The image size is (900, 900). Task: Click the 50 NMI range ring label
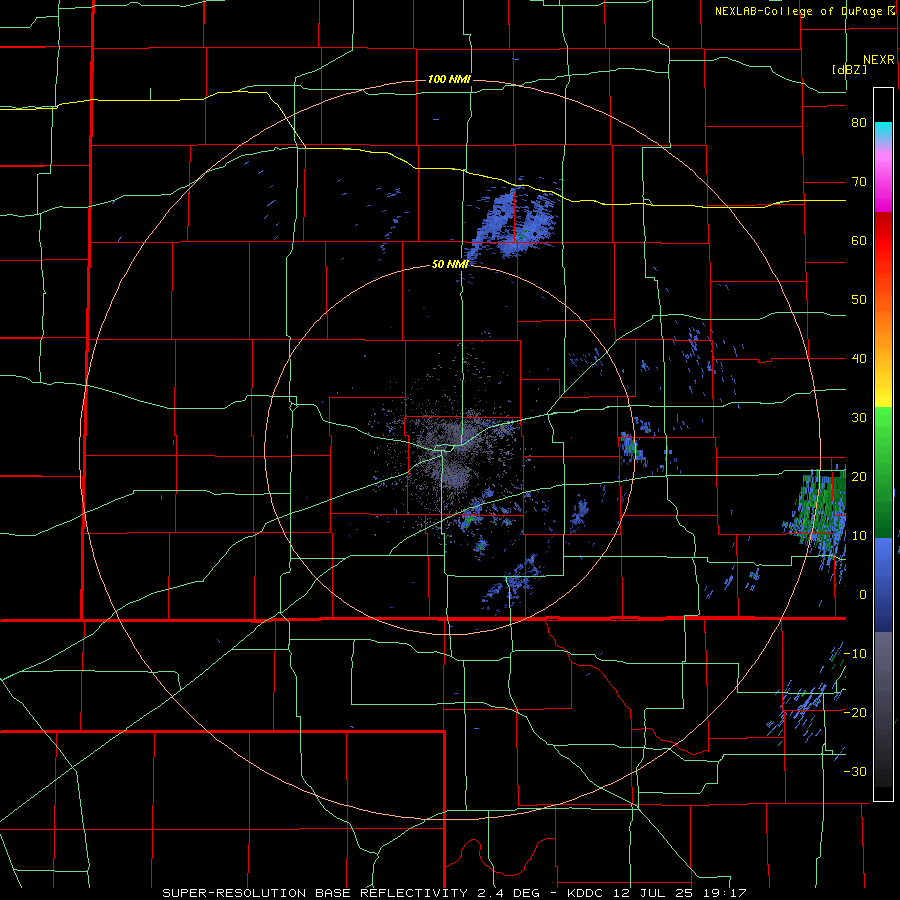[x=450, y=264]
